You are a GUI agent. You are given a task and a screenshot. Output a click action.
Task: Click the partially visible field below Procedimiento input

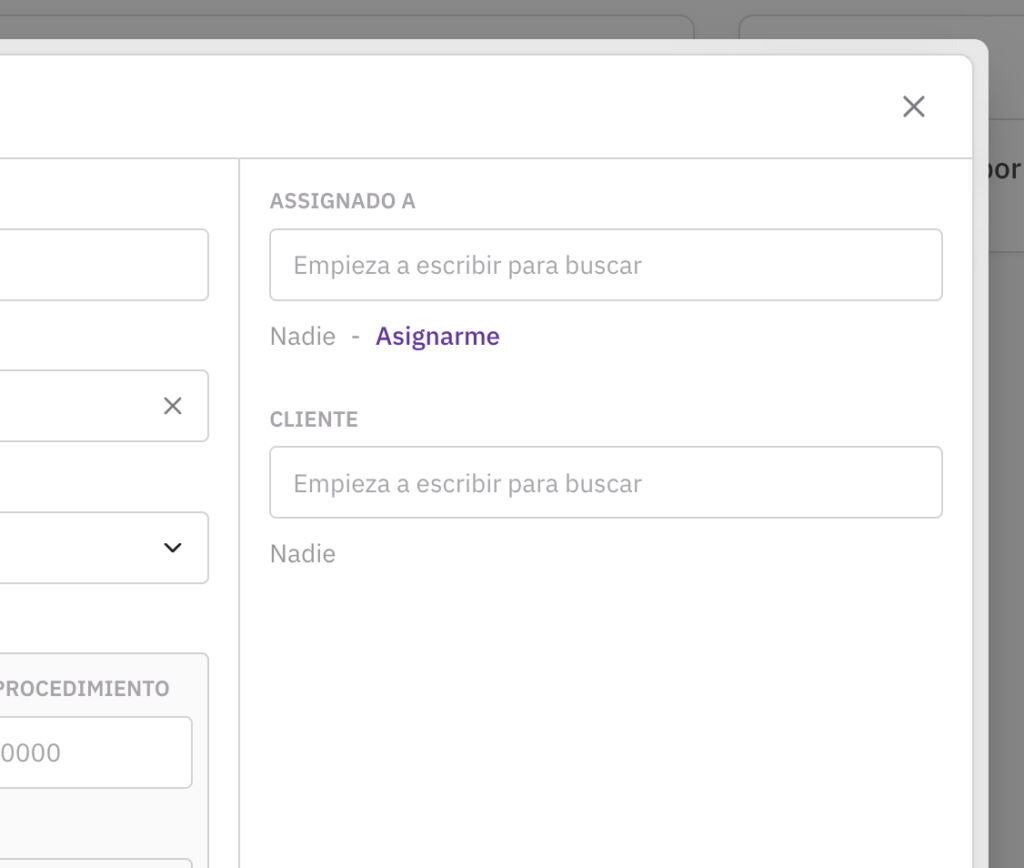pyautogui.click(x=95, y=862)
